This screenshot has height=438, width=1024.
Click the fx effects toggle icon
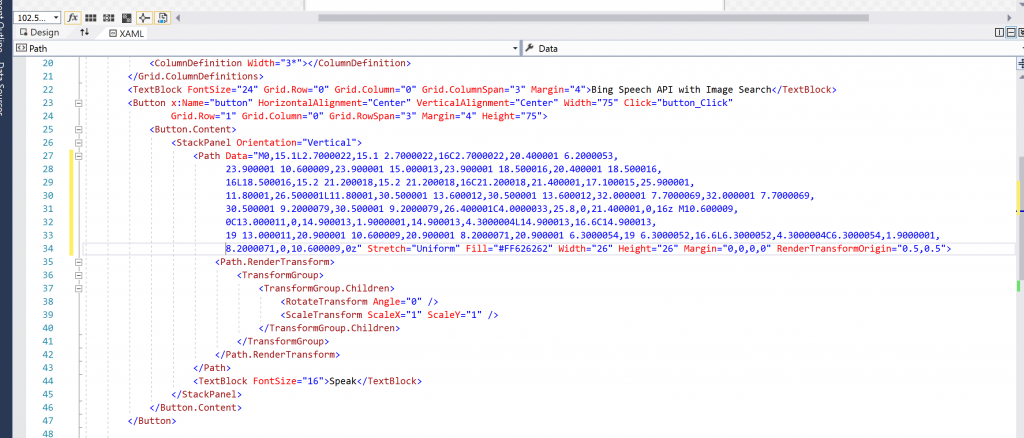74,17
